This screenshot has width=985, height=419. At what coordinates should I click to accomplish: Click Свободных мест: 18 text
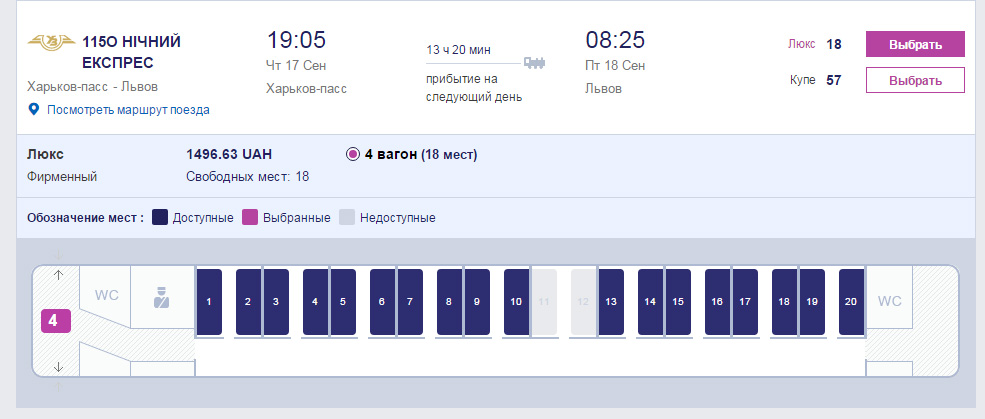(x=248, y=177)
